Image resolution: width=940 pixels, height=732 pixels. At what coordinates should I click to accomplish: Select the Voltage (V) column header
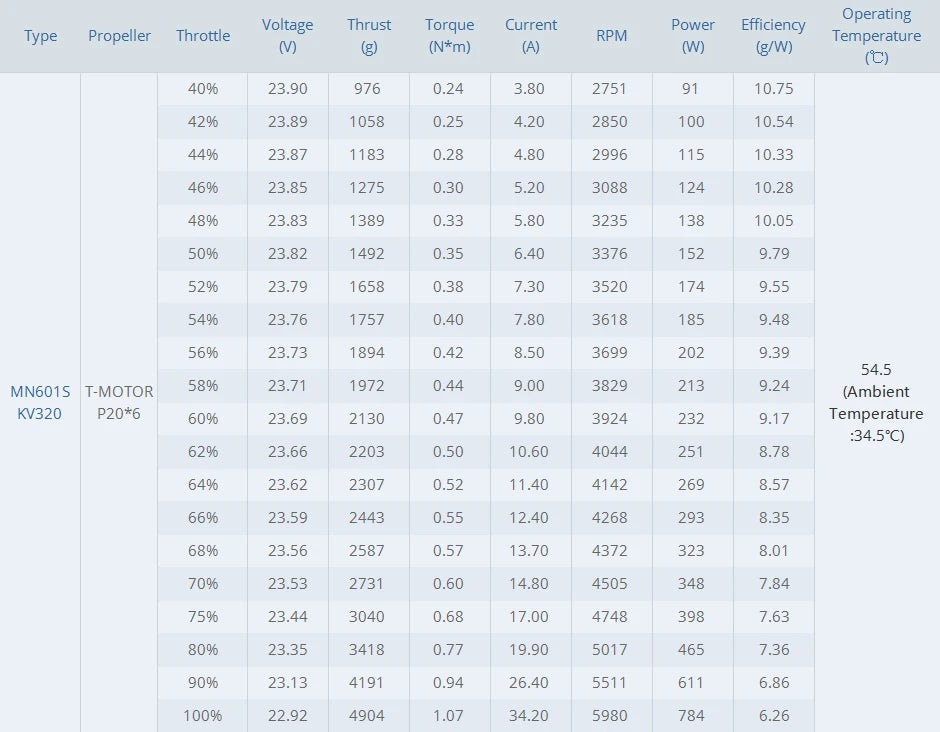click(x=288, y=35)
